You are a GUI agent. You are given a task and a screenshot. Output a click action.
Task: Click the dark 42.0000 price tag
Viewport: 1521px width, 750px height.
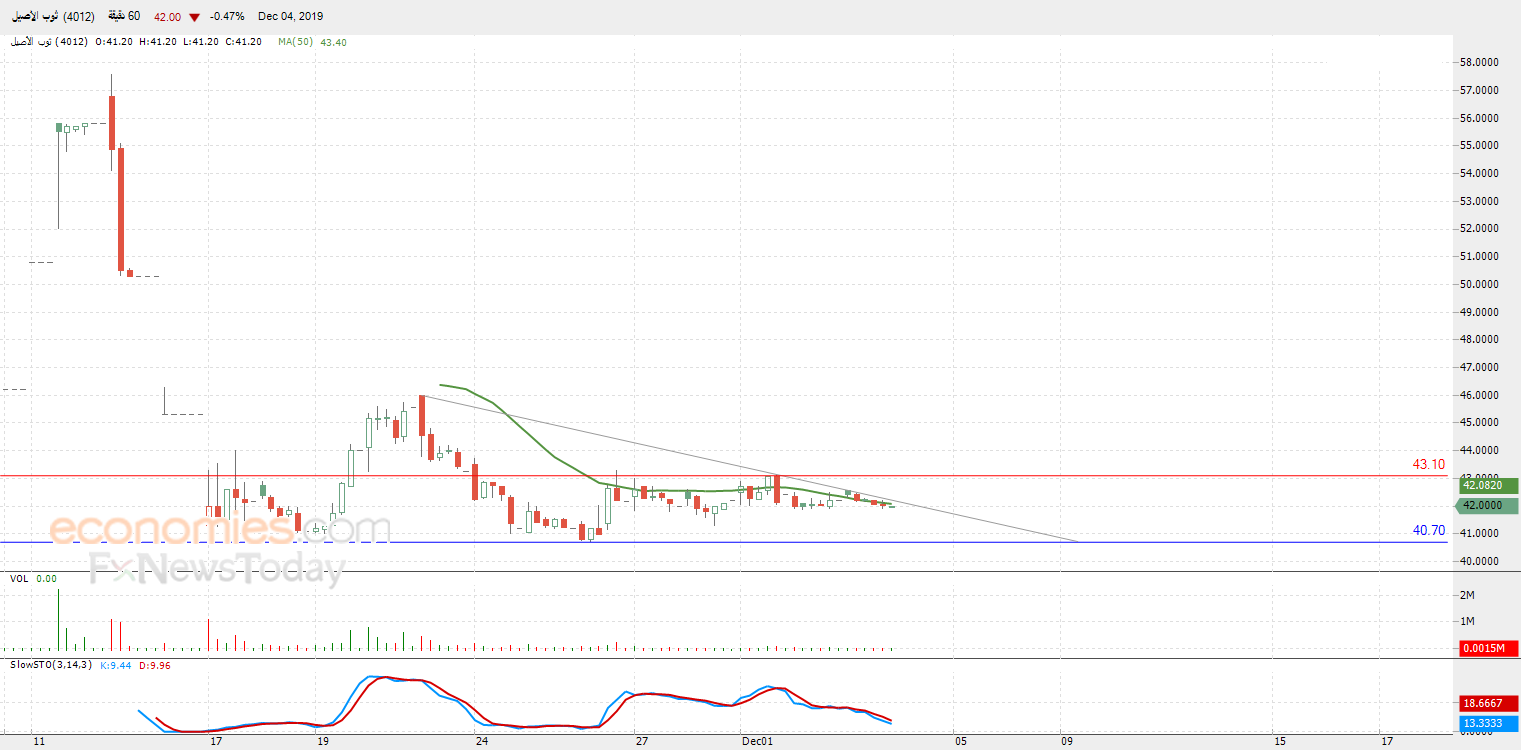pyautogui.click(x=1488, y=506)
